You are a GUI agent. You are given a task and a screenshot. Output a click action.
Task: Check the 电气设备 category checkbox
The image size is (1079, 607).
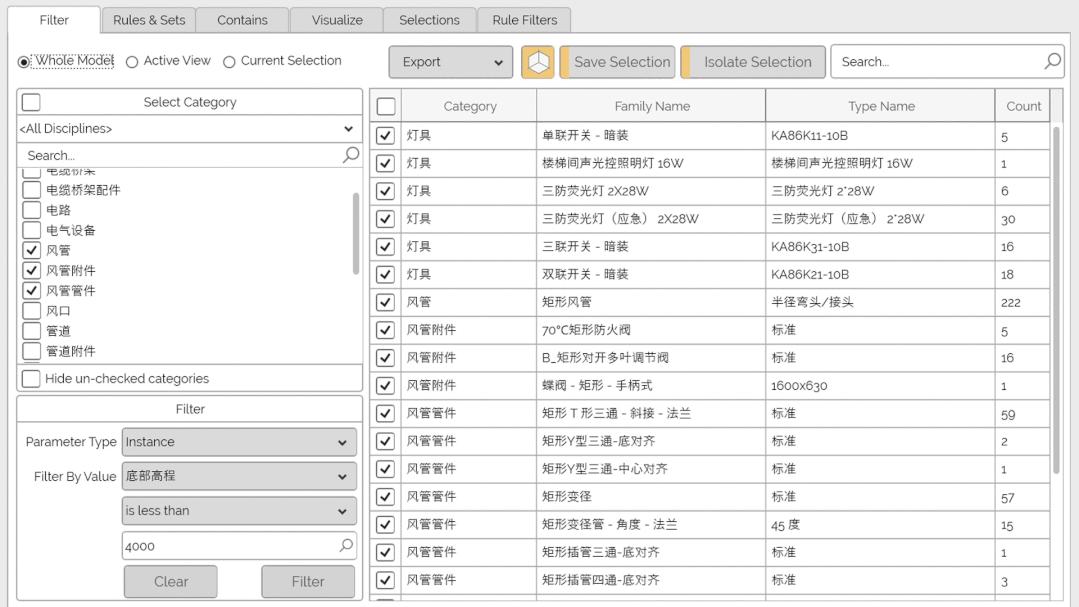pyautogui.click(x=31, y=230)
